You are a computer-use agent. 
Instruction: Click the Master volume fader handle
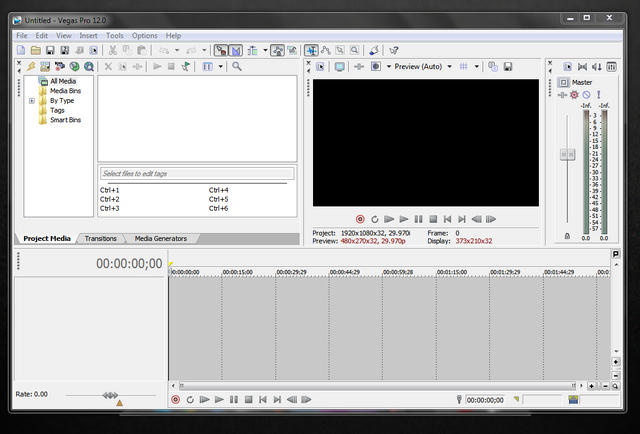567,154
